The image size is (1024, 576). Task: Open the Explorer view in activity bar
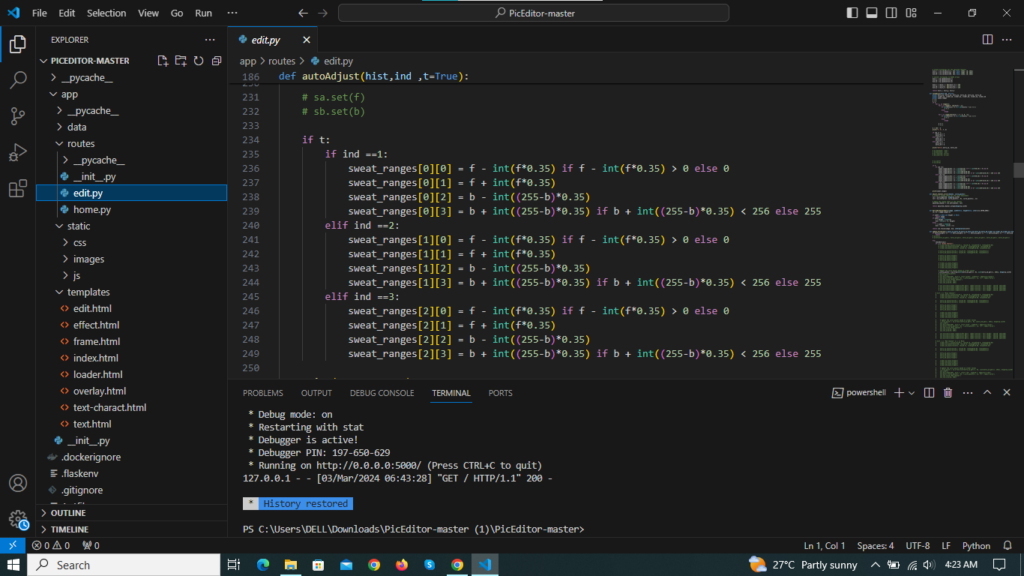pyautogui.click(x=18, y=44)
